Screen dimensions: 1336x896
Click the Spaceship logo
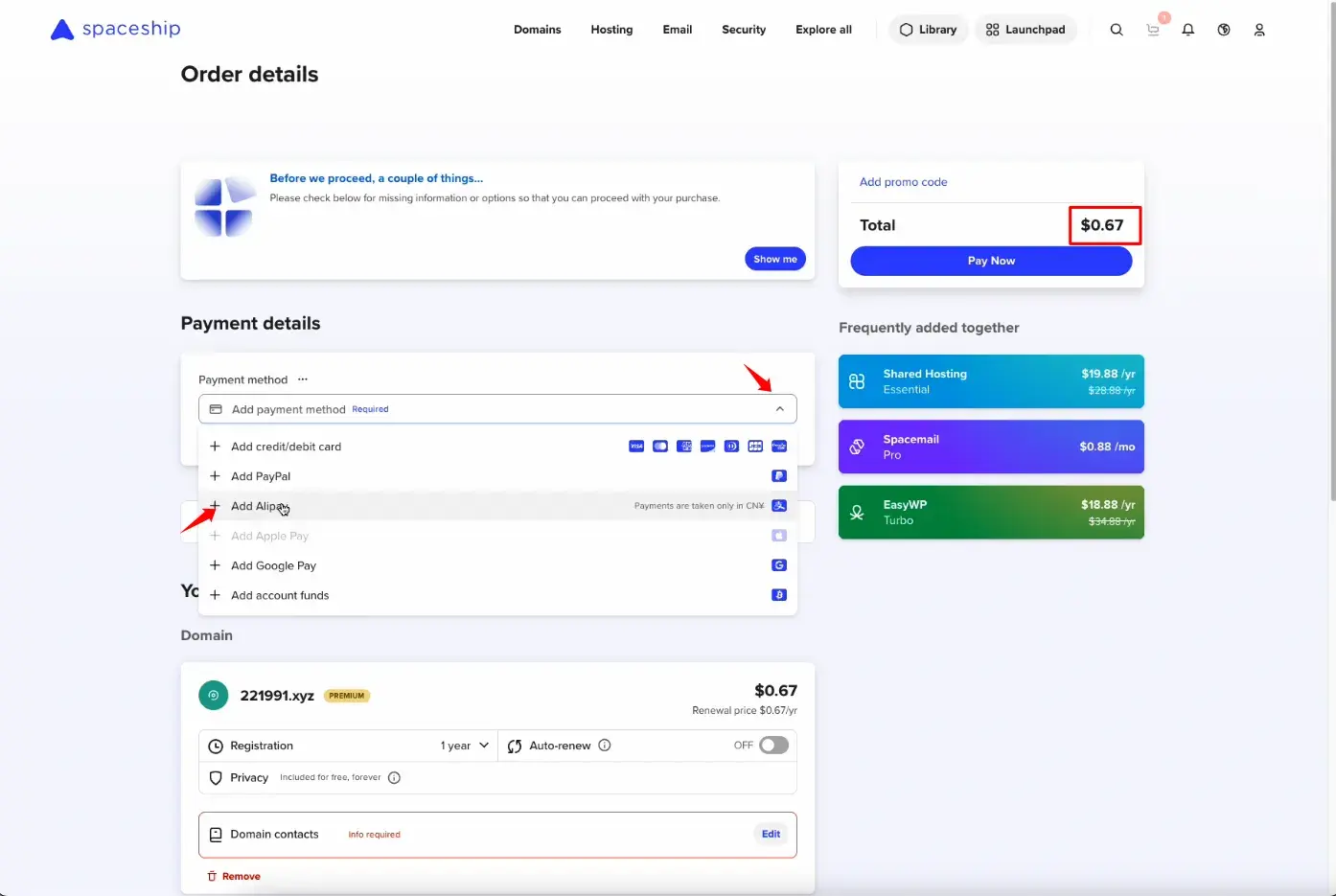115,29
